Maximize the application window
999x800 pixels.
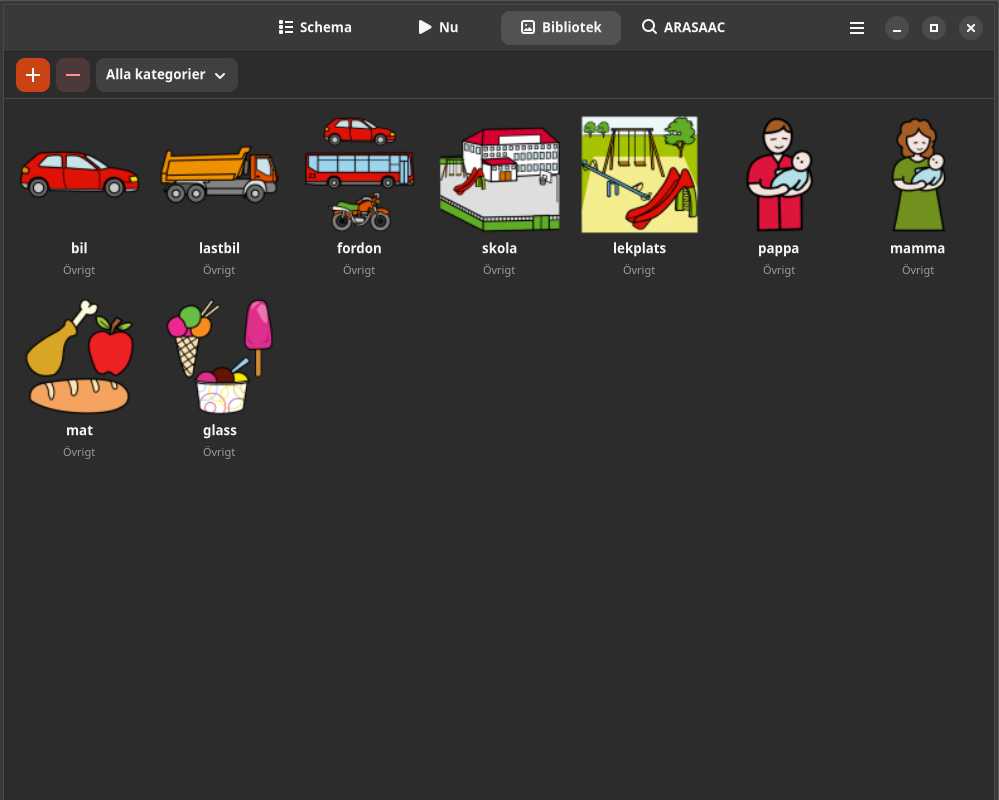933,28
